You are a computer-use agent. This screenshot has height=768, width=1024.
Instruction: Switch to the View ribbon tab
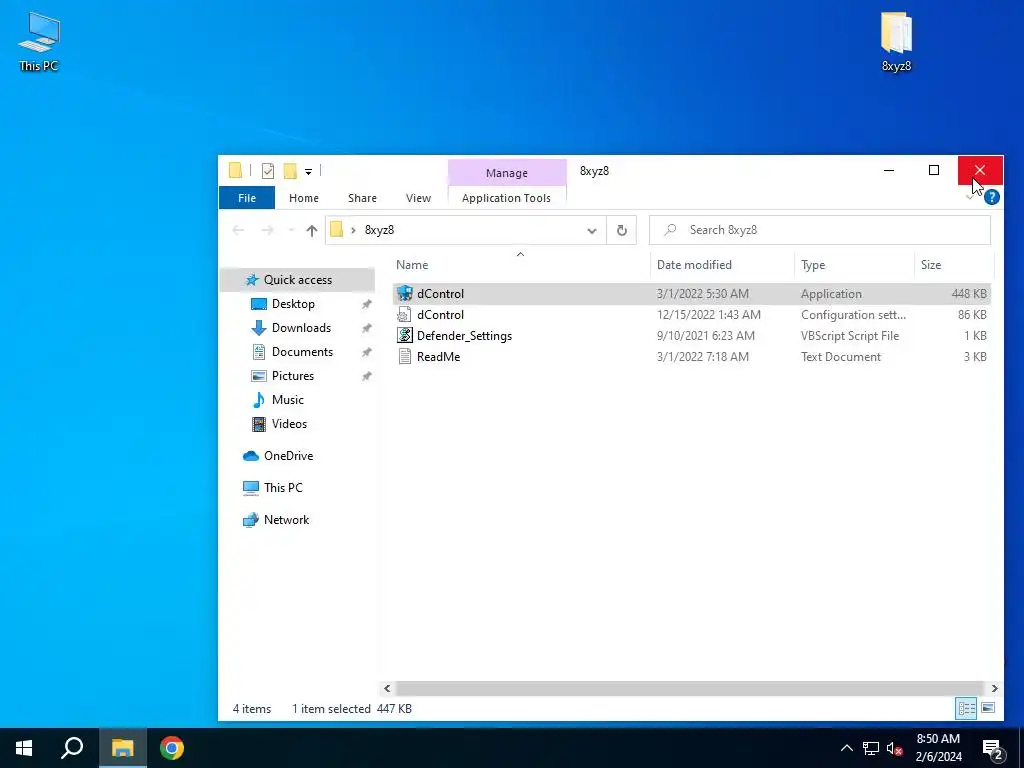click(418, 198)
